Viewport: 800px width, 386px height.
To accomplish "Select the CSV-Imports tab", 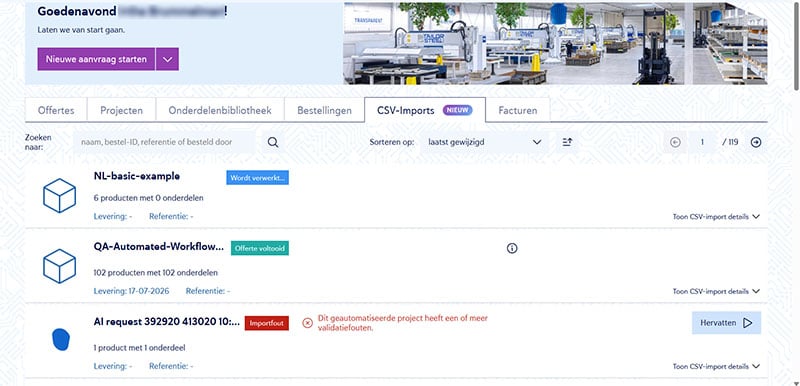I will 425,110.
